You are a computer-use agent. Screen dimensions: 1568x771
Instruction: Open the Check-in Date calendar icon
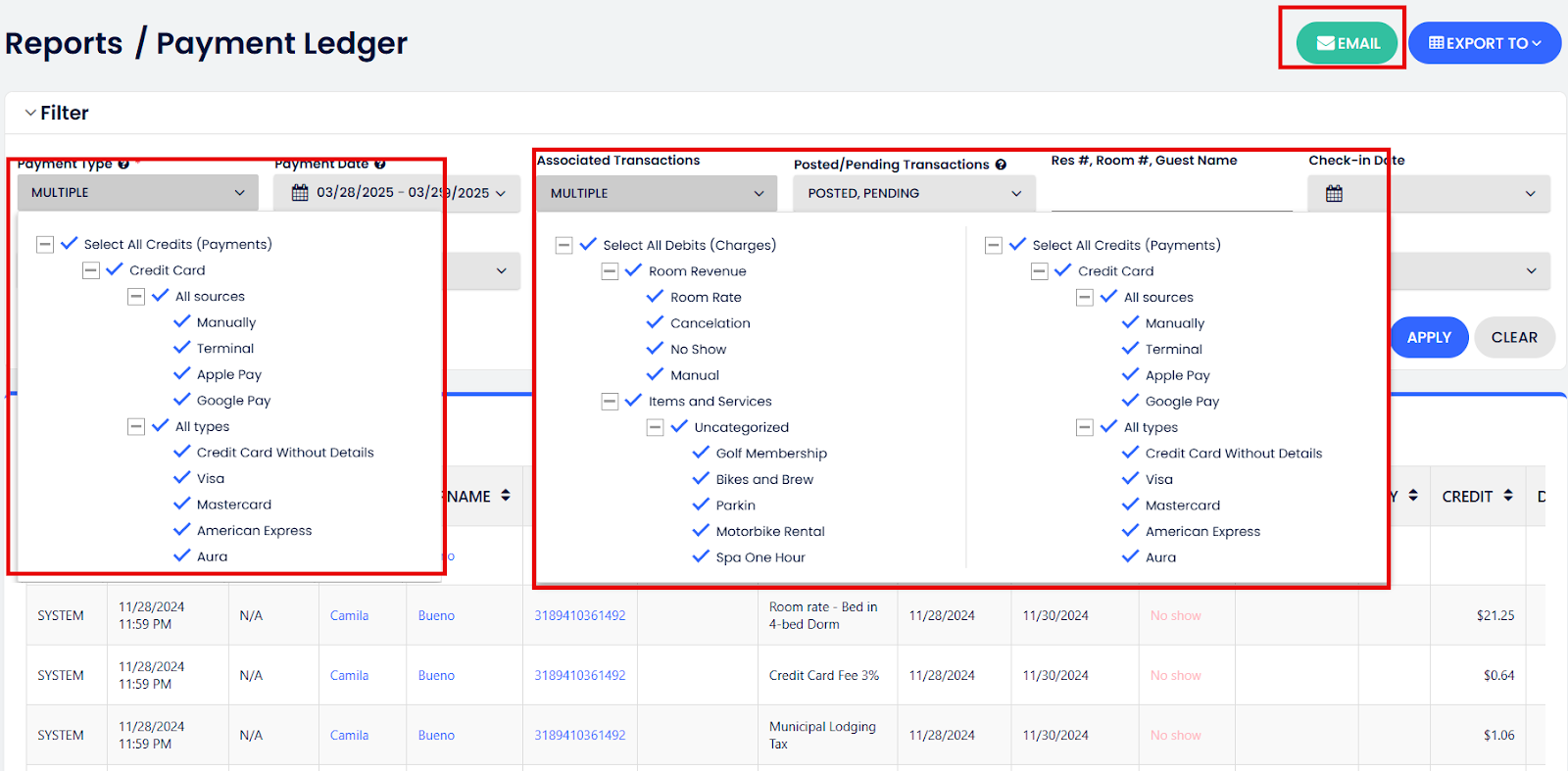click(1334, 194)
